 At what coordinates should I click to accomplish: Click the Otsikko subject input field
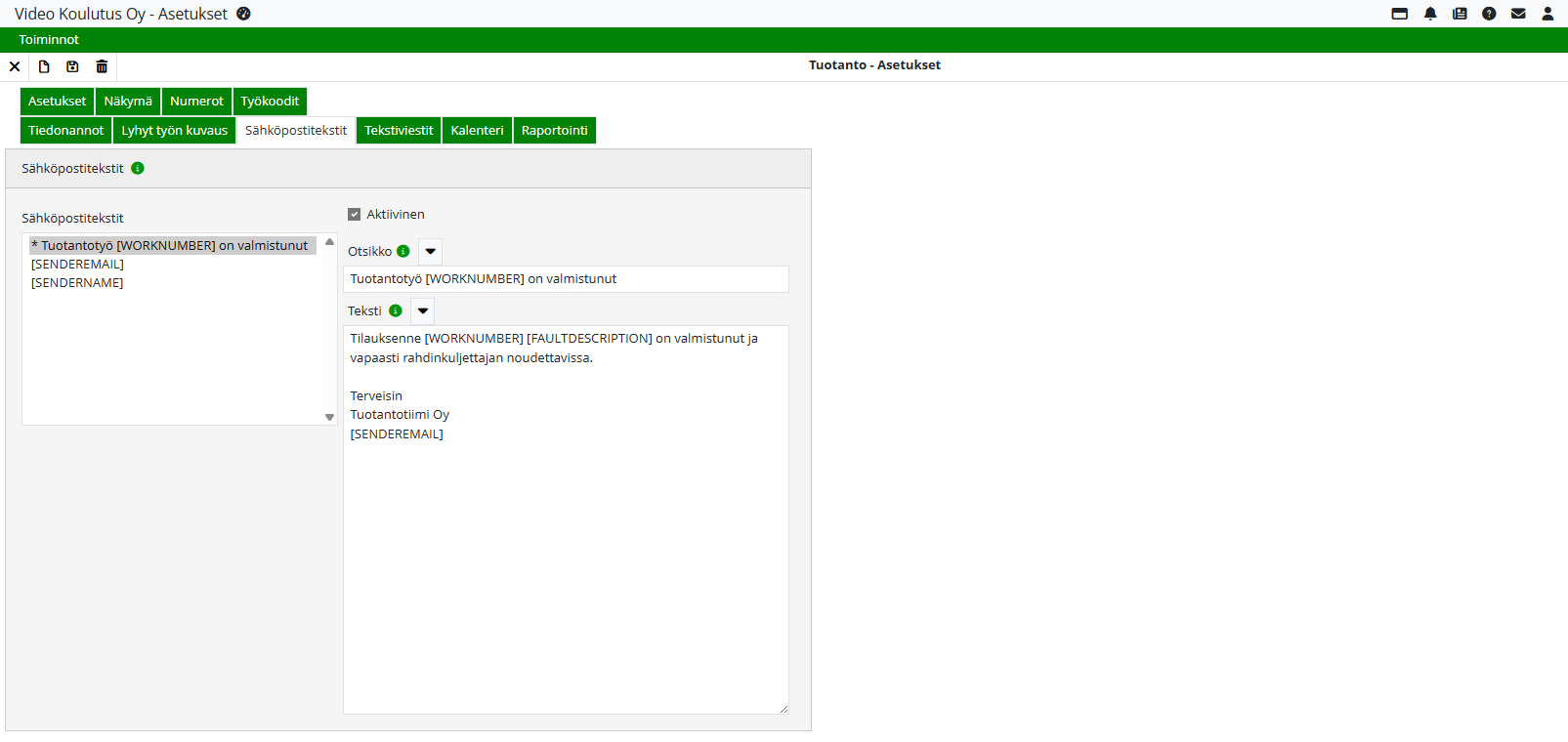click(x=566, y=279)
